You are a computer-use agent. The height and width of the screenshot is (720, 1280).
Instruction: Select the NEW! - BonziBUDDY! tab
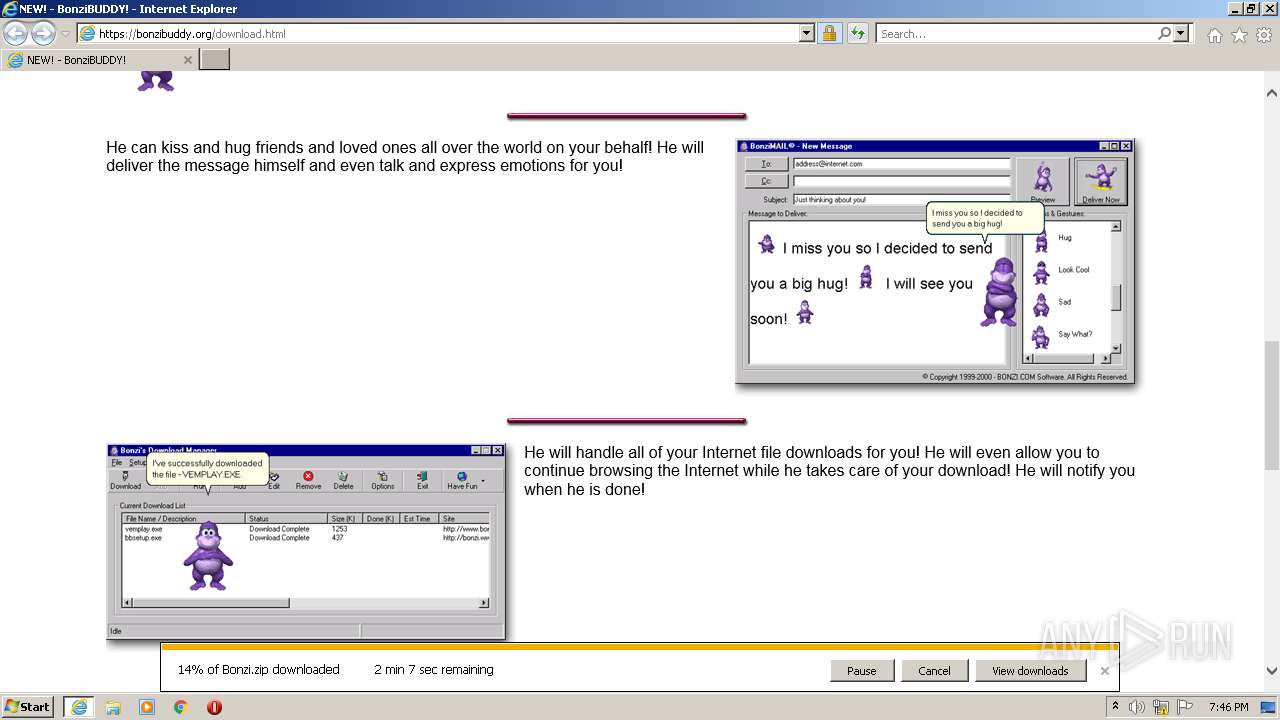point(99,60)
